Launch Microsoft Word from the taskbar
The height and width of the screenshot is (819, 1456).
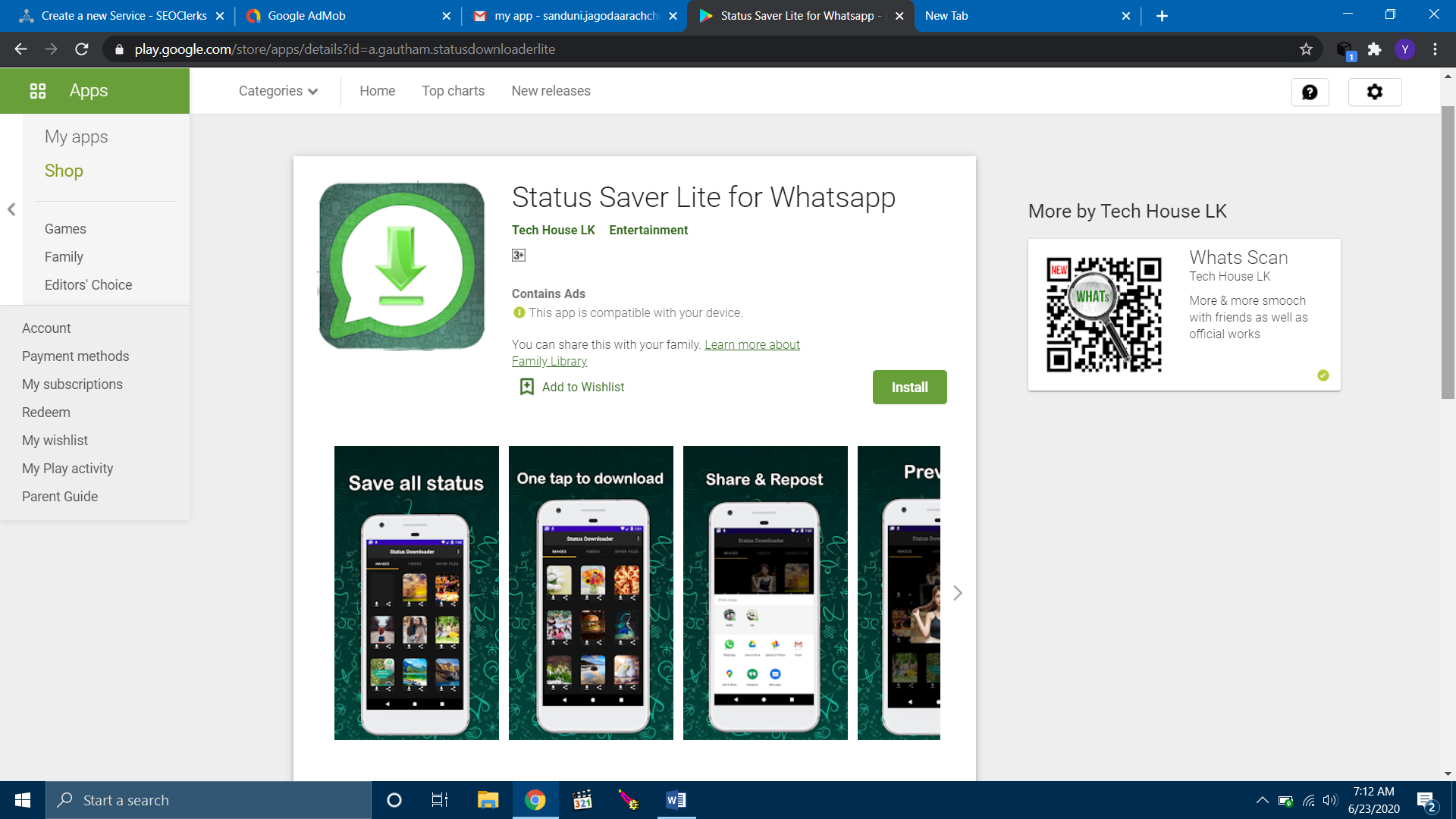[x=676, y=800]
